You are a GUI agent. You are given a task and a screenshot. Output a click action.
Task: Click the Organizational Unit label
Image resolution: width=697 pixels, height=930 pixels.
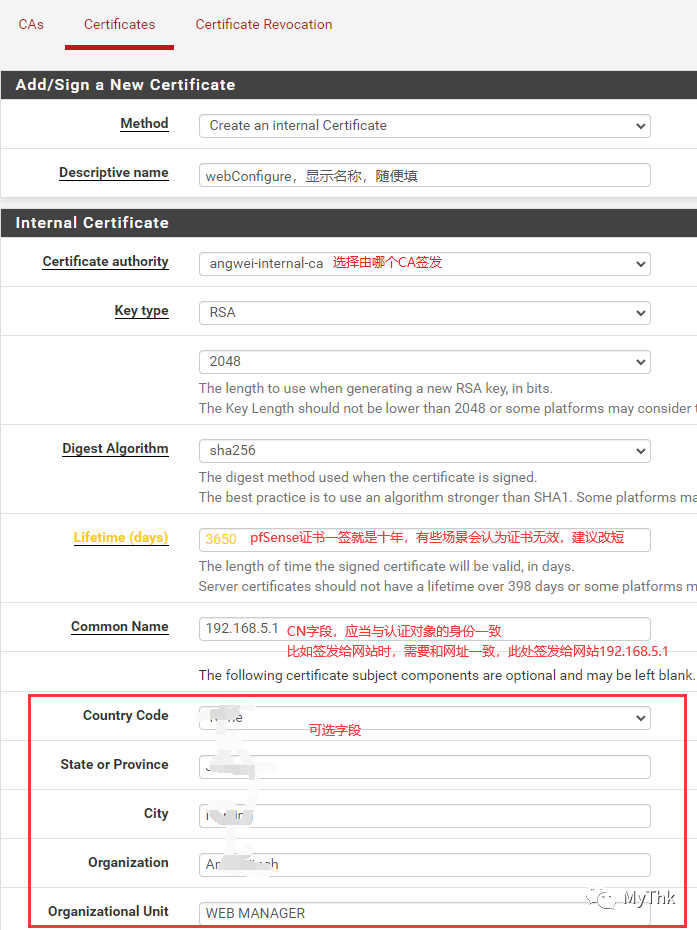[x=109, y=911]
